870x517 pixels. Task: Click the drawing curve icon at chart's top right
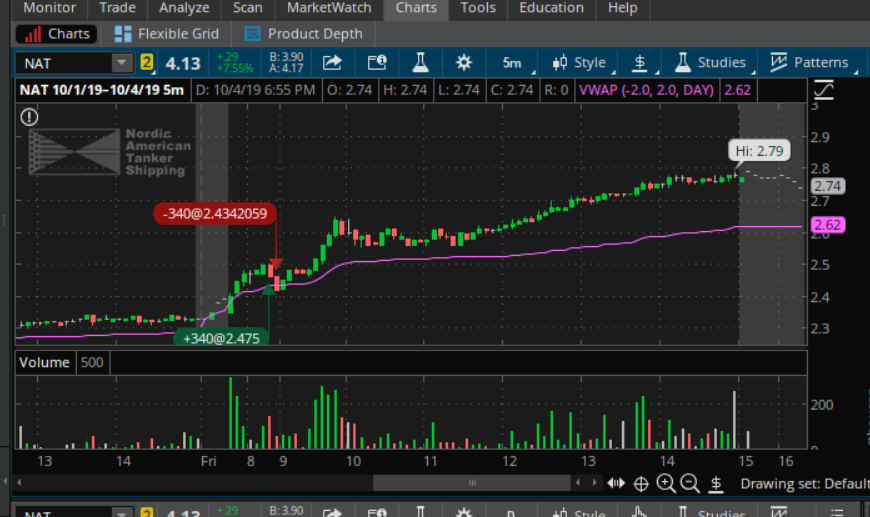[823, 90]
